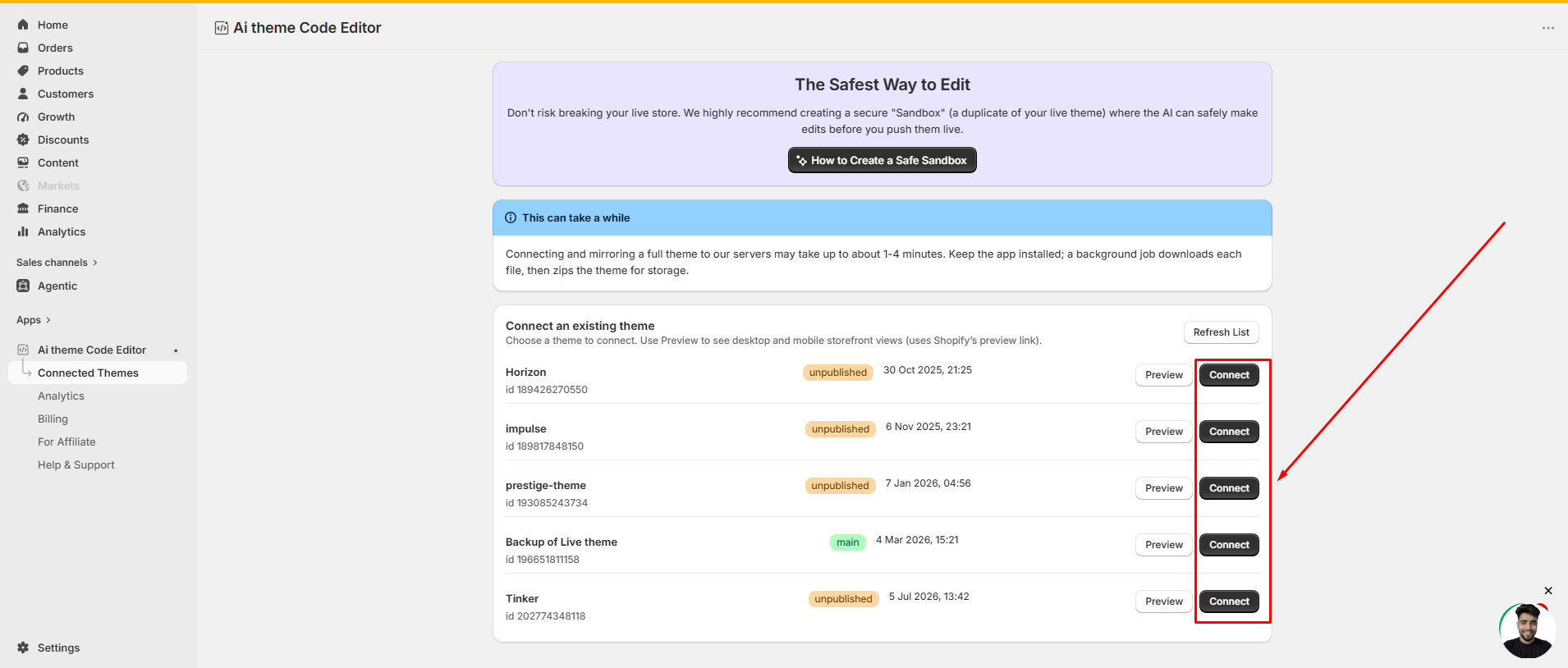Click the main badge on Backup of Live theme
Viewport: 1568px width, 668px height.
[x=848, y=542]
